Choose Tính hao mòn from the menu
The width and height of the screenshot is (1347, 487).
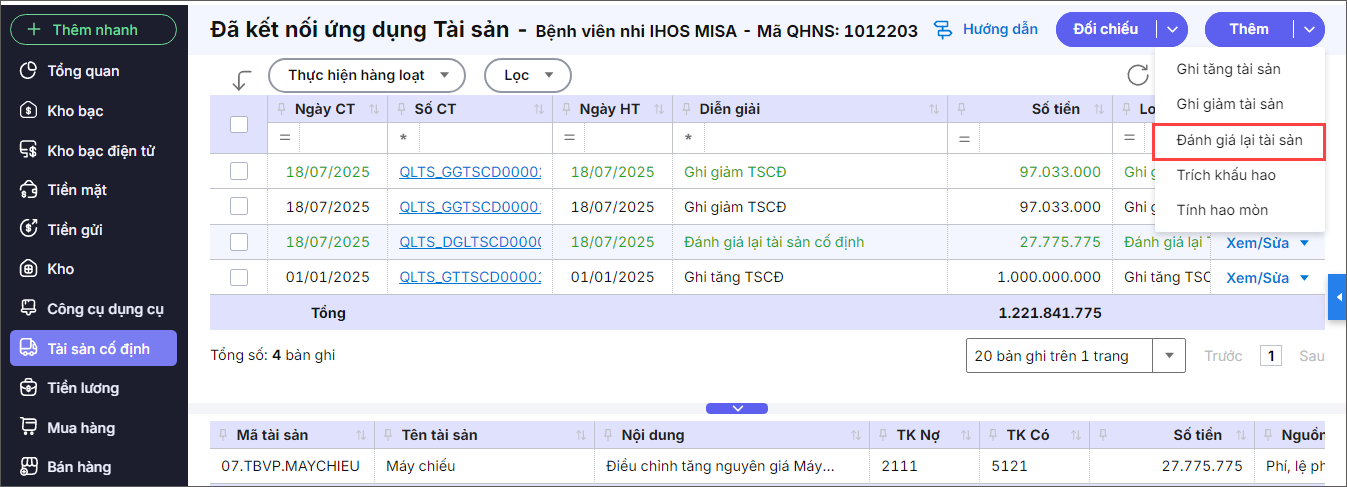(1222, 210)
